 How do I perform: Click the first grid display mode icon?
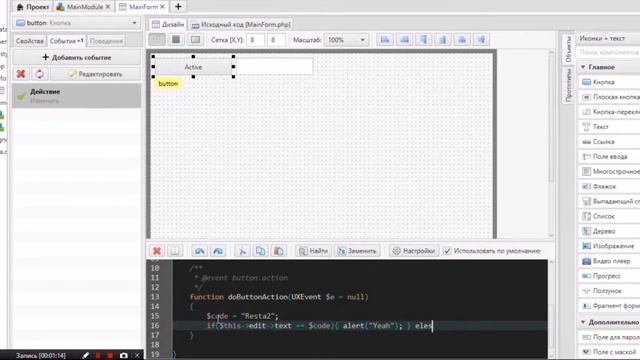pyautogui.click(x=157, y=40)
